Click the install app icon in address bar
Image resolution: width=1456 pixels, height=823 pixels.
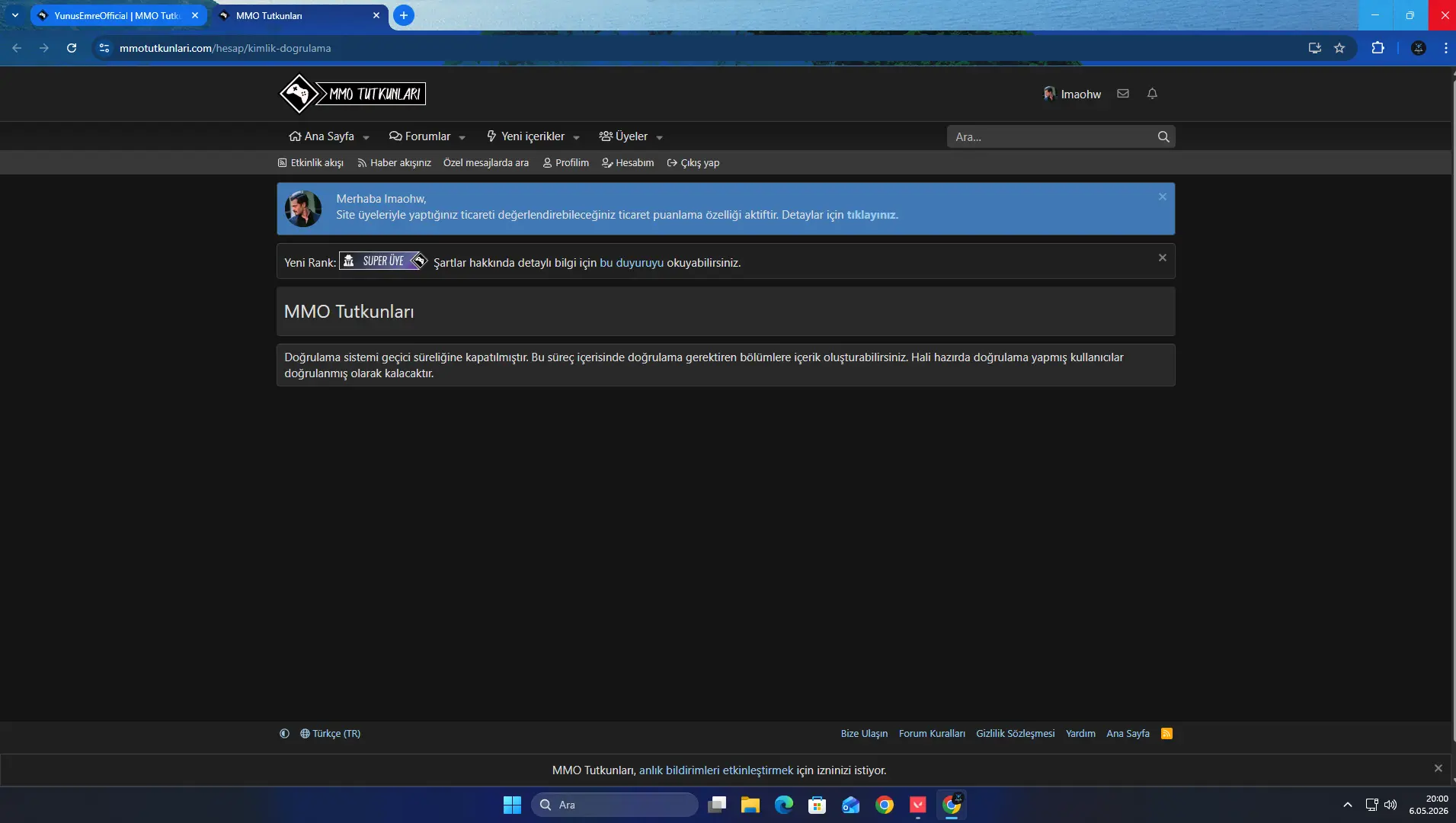[x=1315, y=48]
